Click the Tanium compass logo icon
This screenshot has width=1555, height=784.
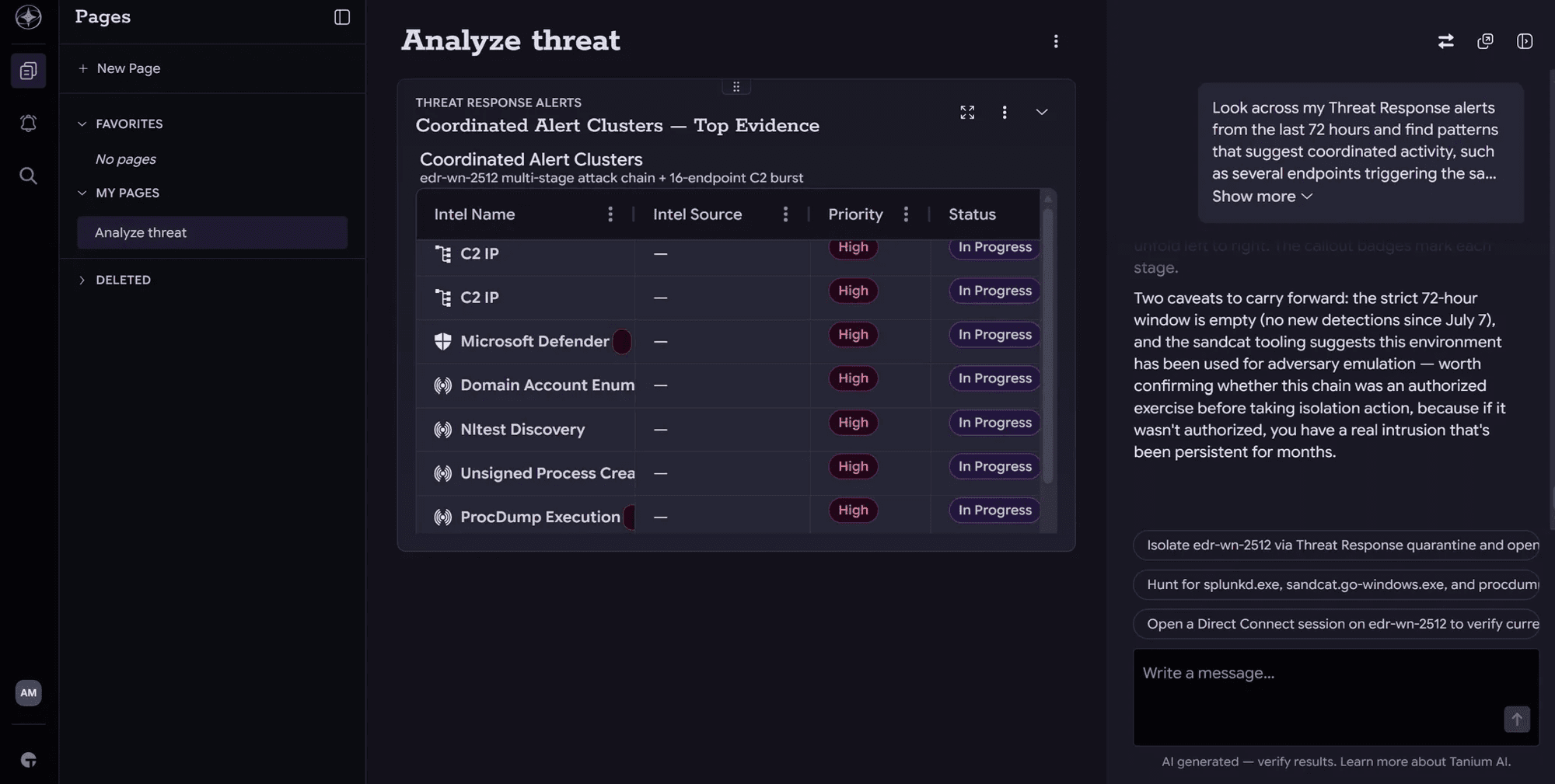[x=28, y=17]
